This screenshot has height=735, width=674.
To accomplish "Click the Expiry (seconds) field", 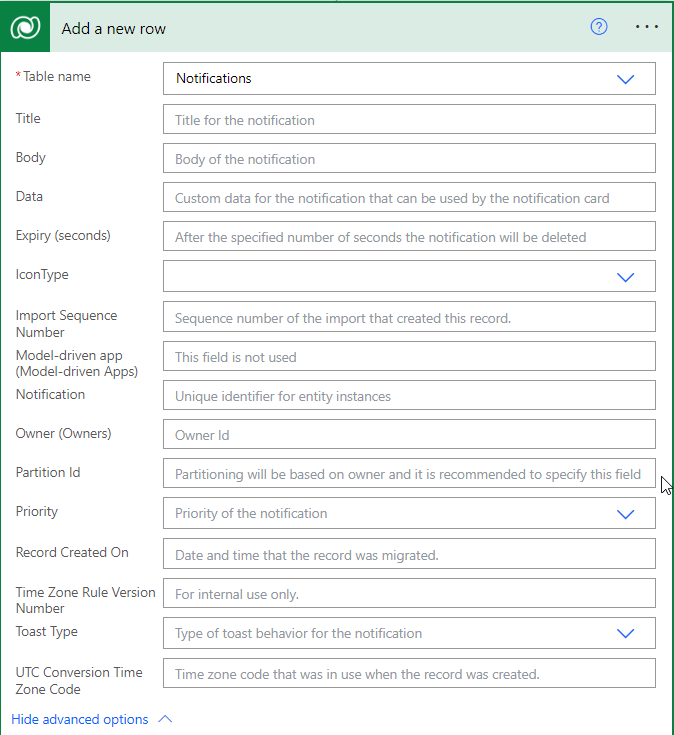I will click(x=409, y=237).
